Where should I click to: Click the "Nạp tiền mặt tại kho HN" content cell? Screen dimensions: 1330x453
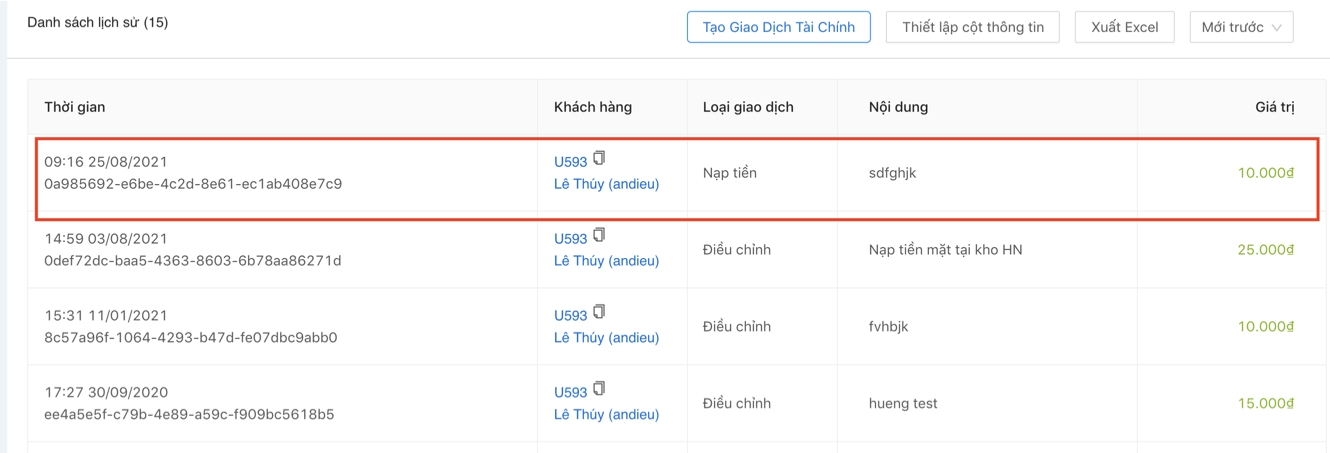[945, 250]
